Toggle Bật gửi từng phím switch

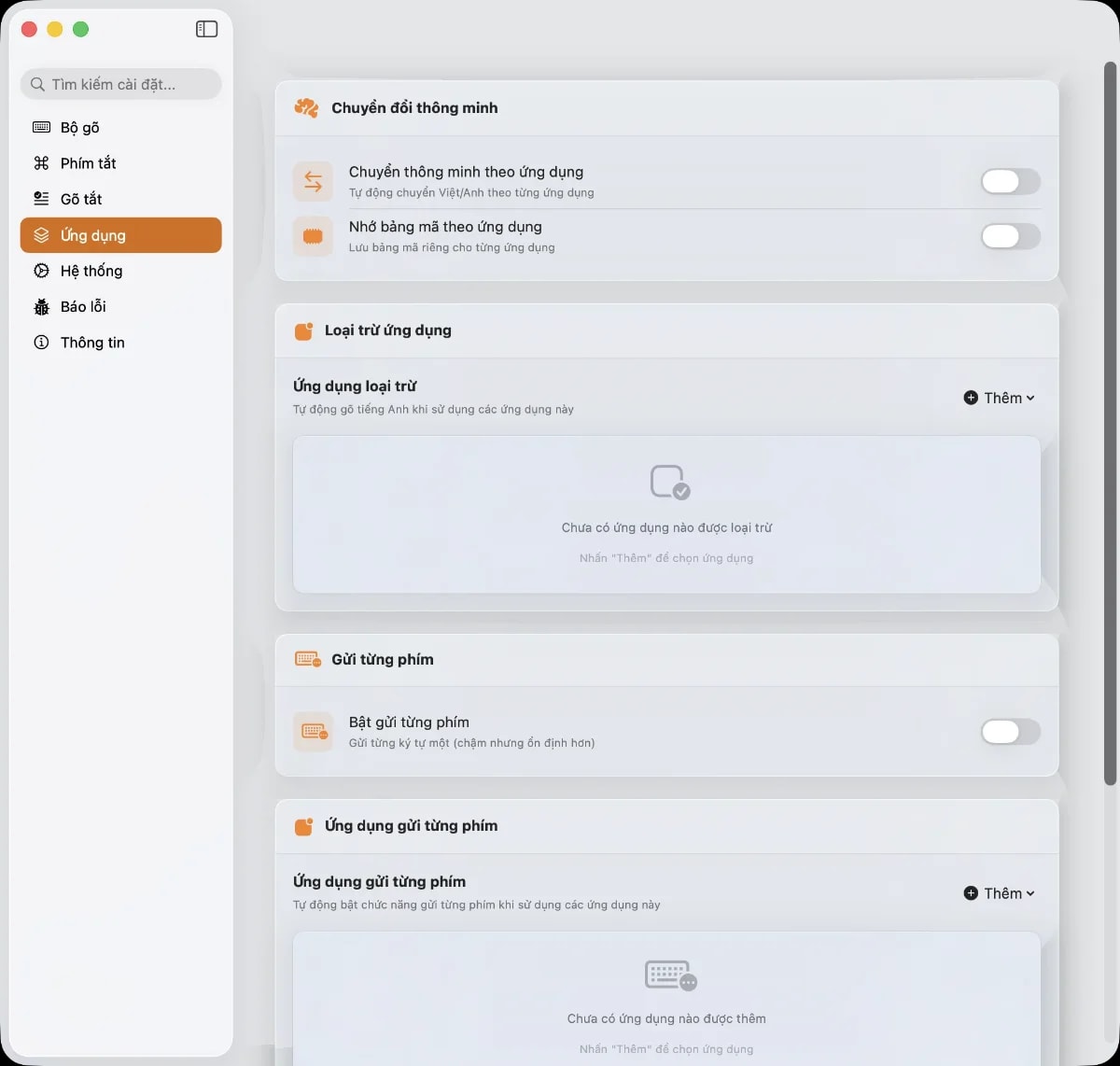tap(1010, 732)
